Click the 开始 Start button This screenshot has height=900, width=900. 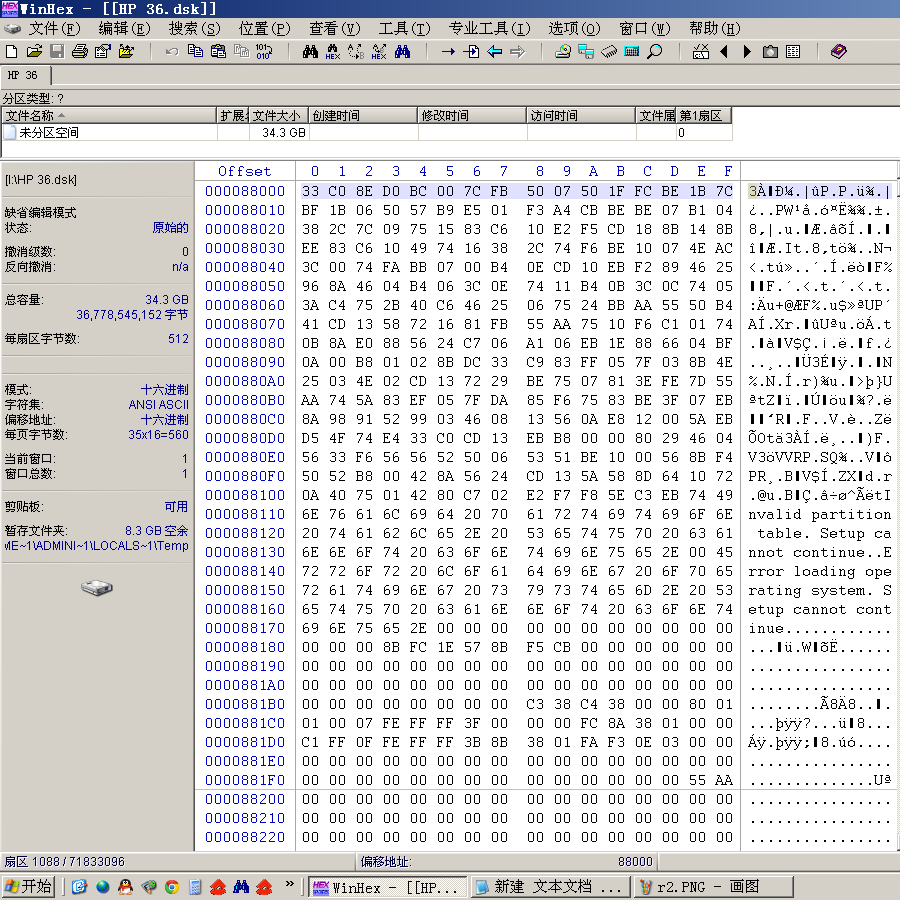(x=29, y=886)
